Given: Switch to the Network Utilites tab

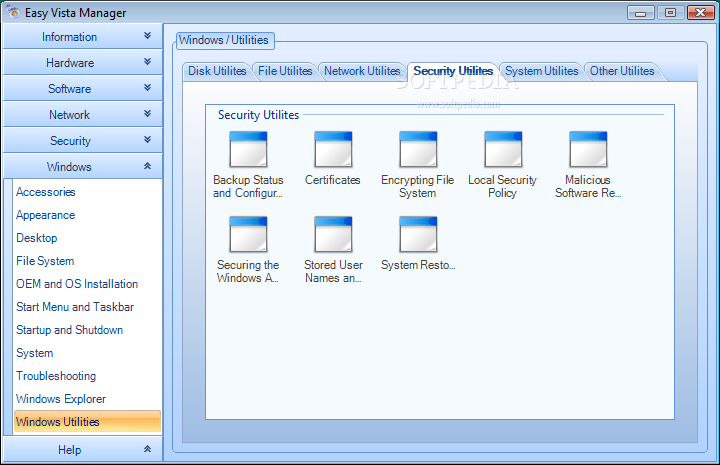Looking at the screenshot, I should pyautogui.click(x=362, y=71).
